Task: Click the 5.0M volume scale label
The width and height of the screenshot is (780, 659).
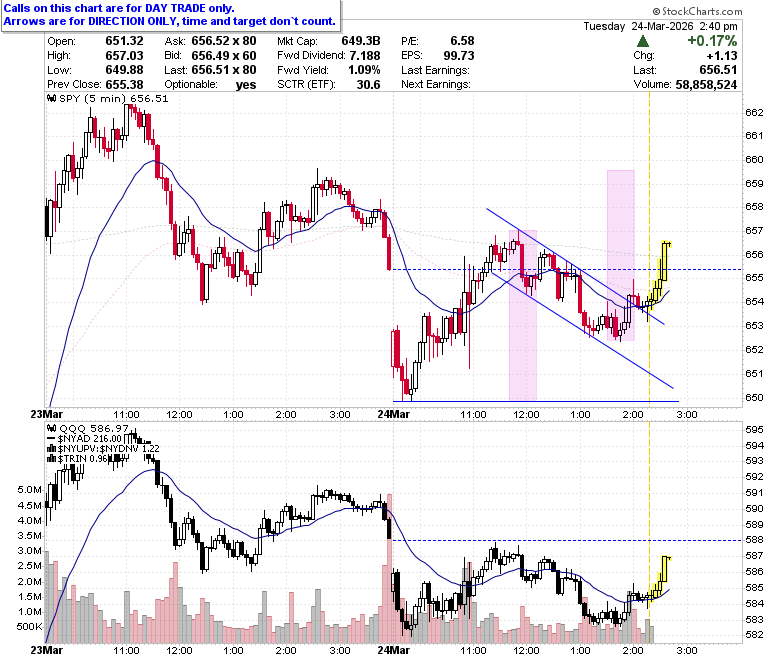Action: pos(29,489)
